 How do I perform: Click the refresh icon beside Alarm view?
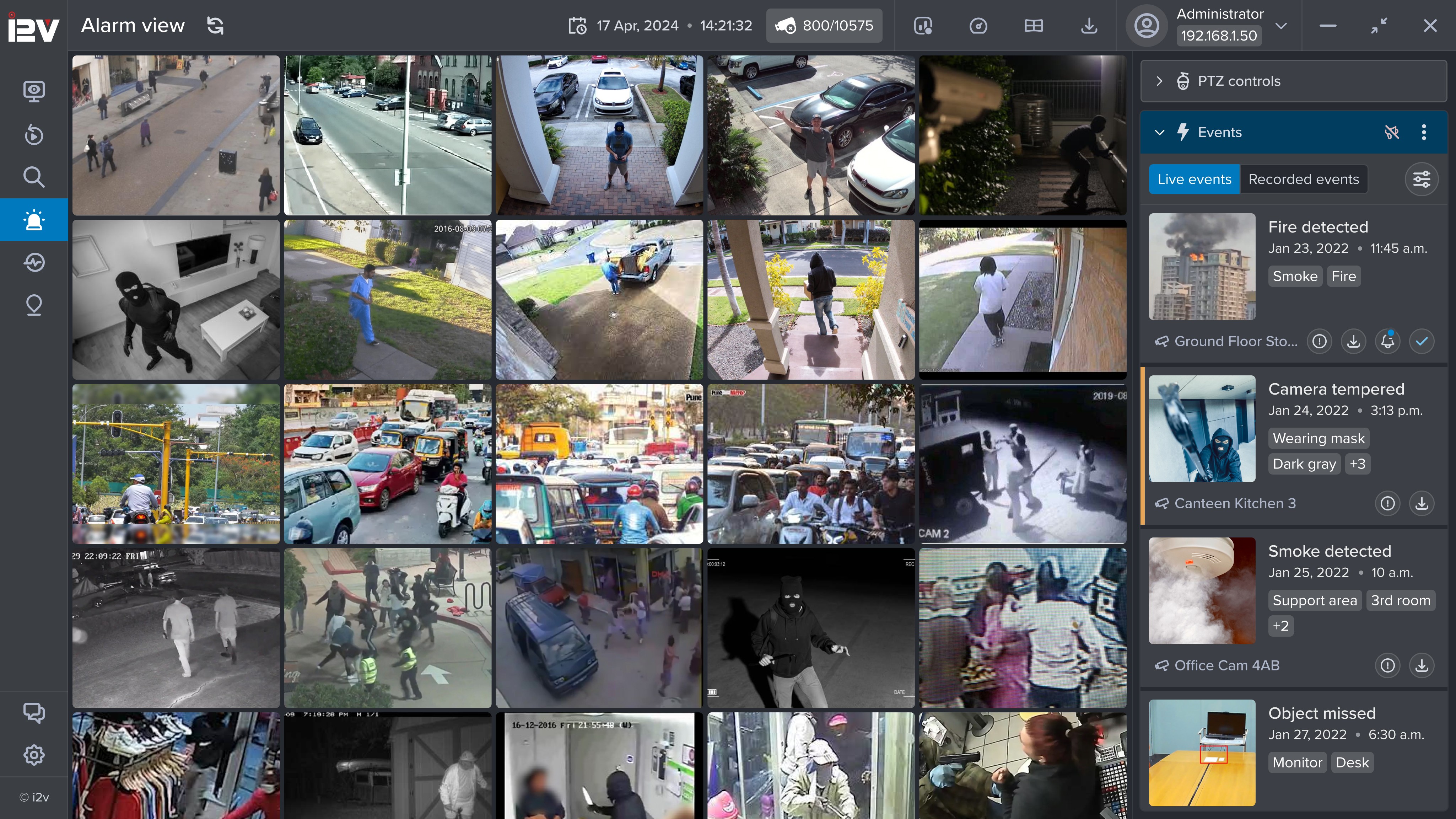click(215, 26)
